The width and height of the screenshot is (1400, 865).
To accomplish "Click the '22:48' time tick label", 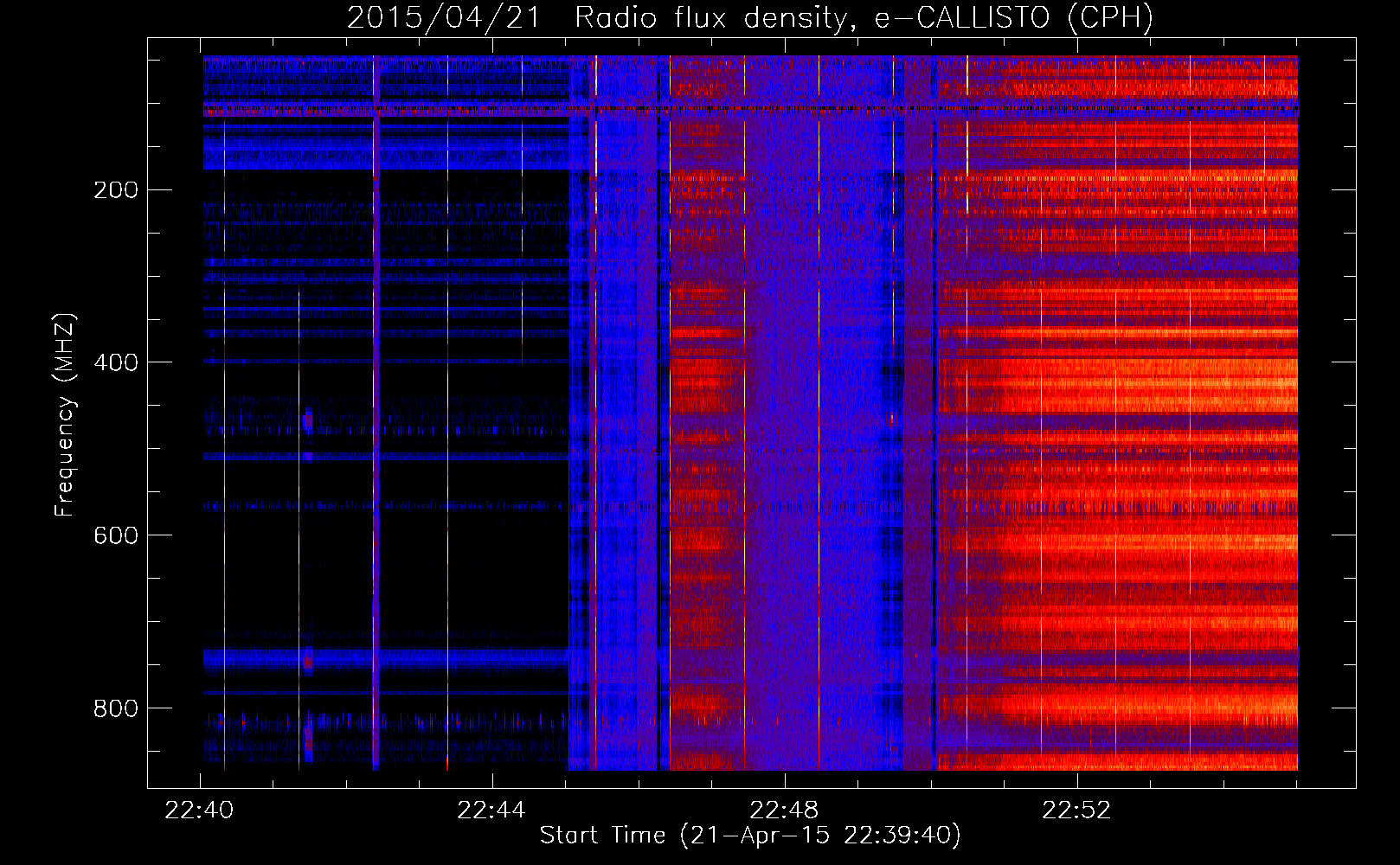I will [784, 811].
